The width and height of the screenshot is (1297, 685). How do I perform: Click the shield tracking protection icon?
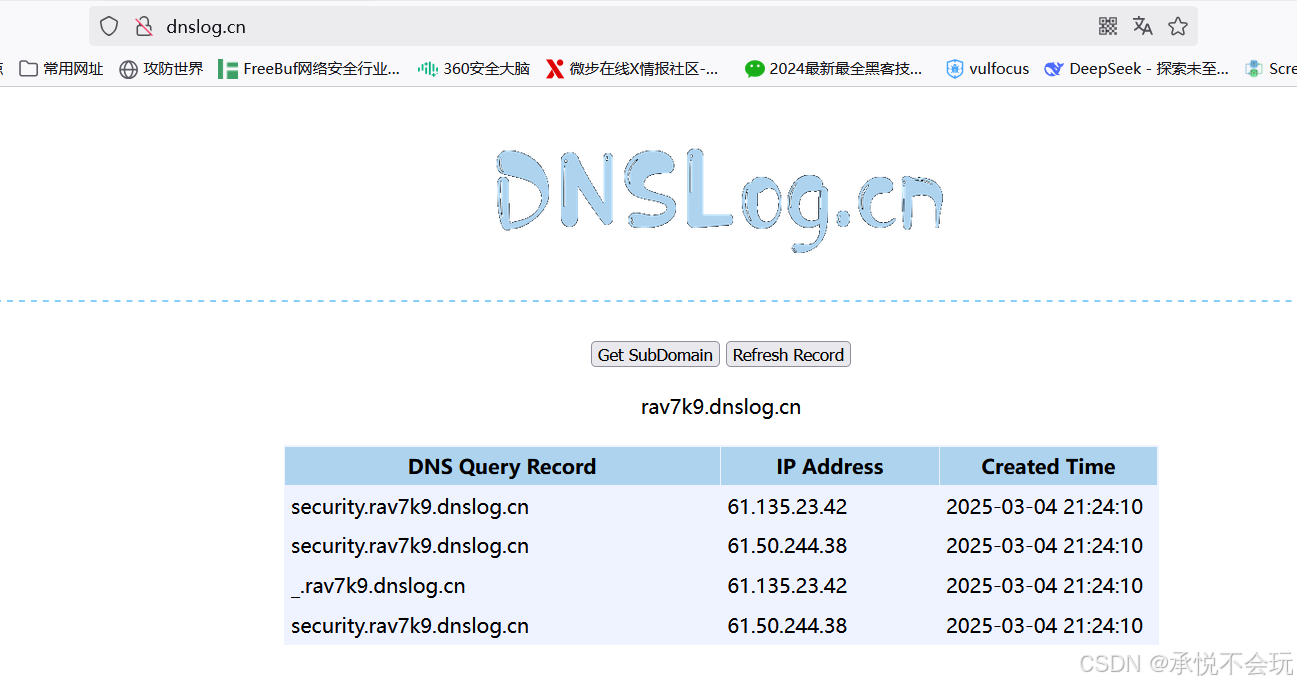click(x=109, y=27)
